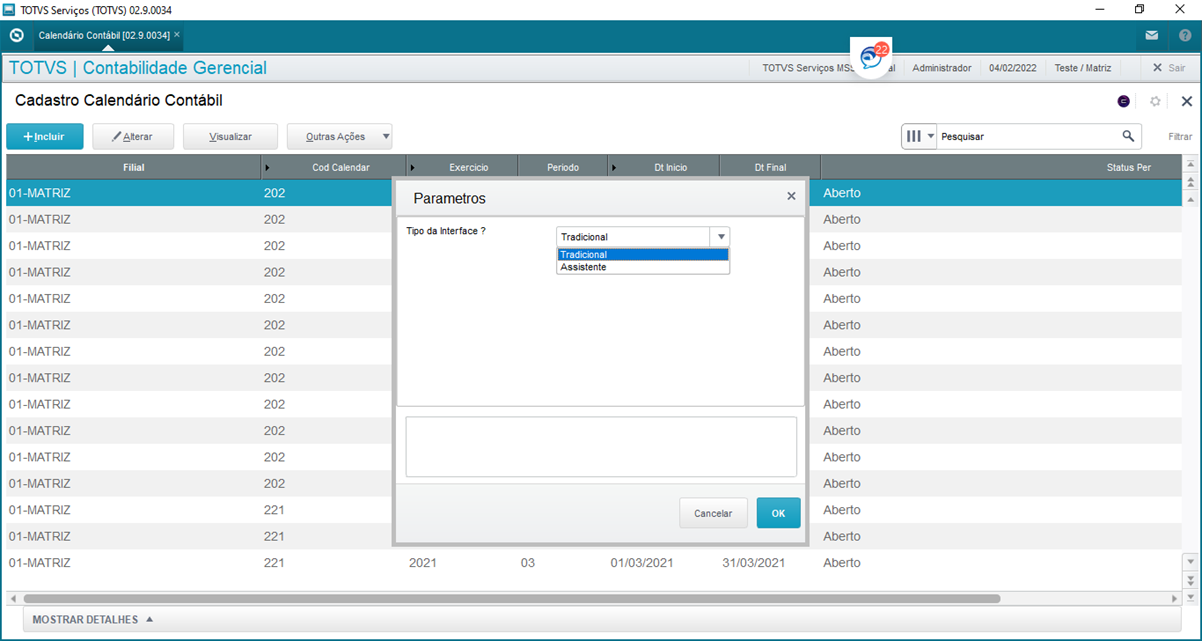Click the single down arrow scroll button
The width and height of the screenshot is (1202, 641).
pyautogui.click(x=1190, y=562)
